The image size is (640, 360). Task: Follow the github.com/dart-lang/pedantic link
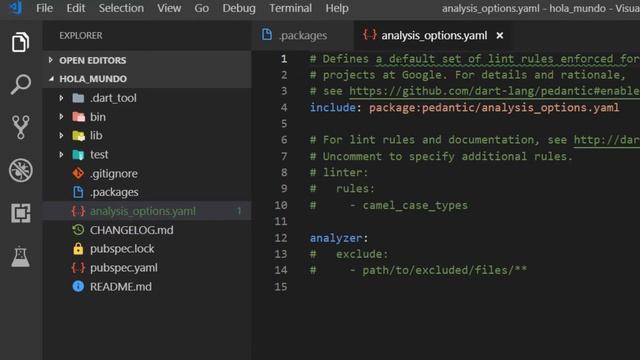click(494, 91)
